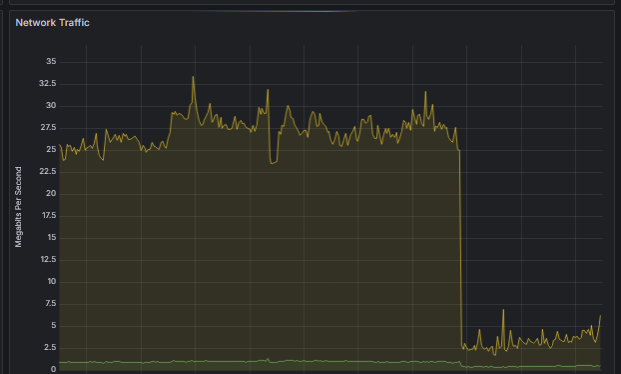
Task: Click the yellow spike near 7 after the drop
Action: [x=503, y=311]
